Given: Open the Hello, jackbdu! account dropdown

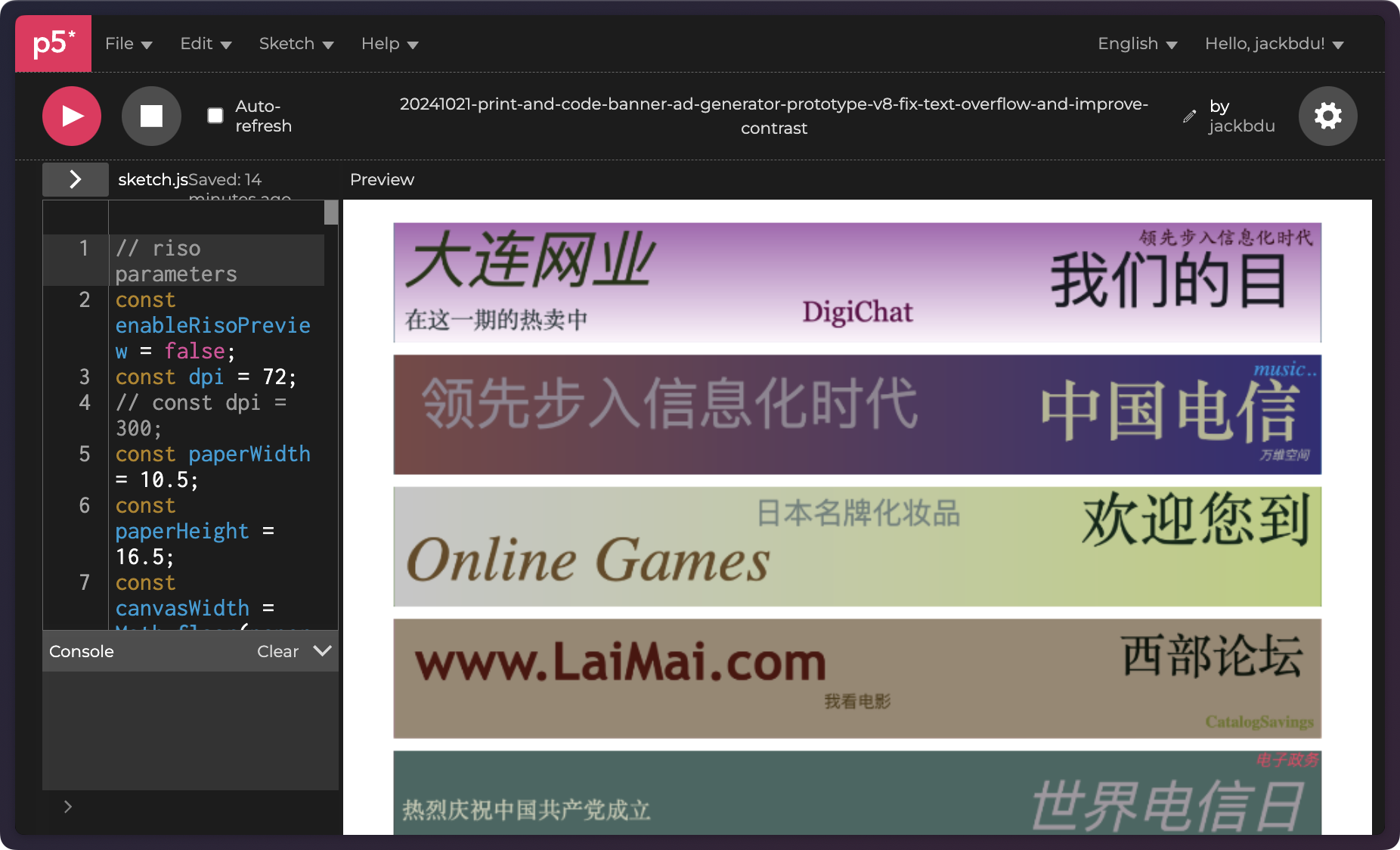Looking at the screenshot, I should [1274, 44].
